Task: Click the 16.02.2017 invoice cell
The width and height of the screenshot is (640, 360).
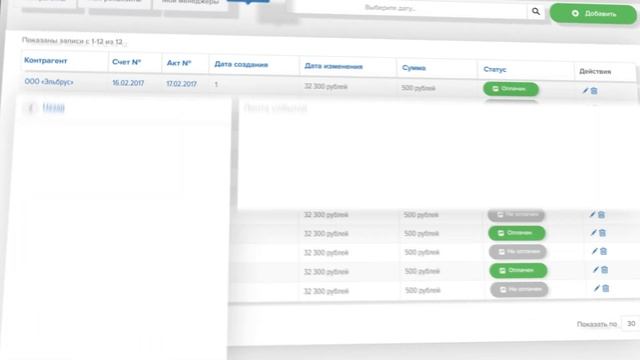Action: [x=128, y=83]
